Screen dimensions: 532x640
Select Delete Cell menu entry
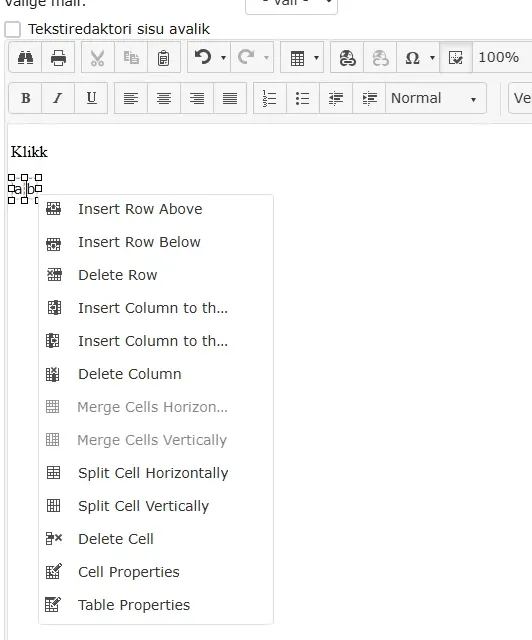coord(156,539)
